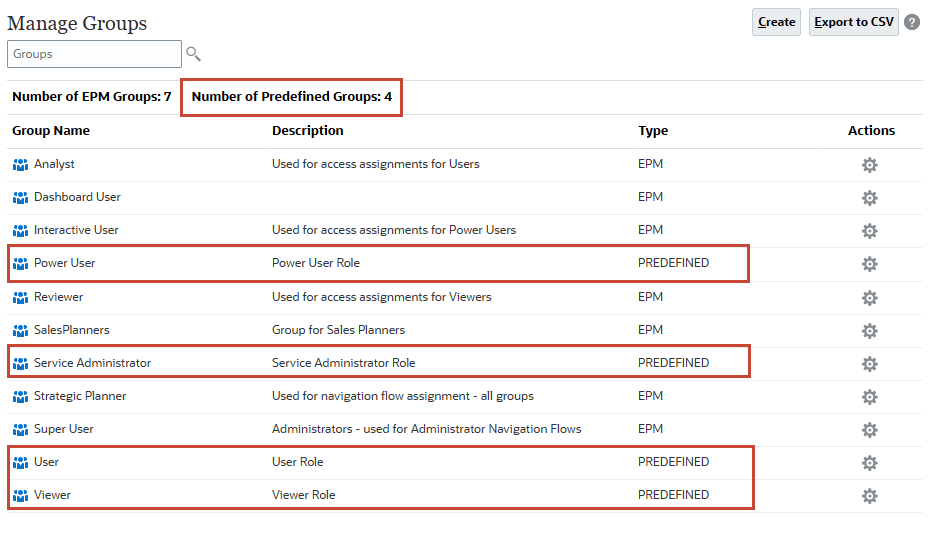Click the Description column header

click(x=307, y=131)
